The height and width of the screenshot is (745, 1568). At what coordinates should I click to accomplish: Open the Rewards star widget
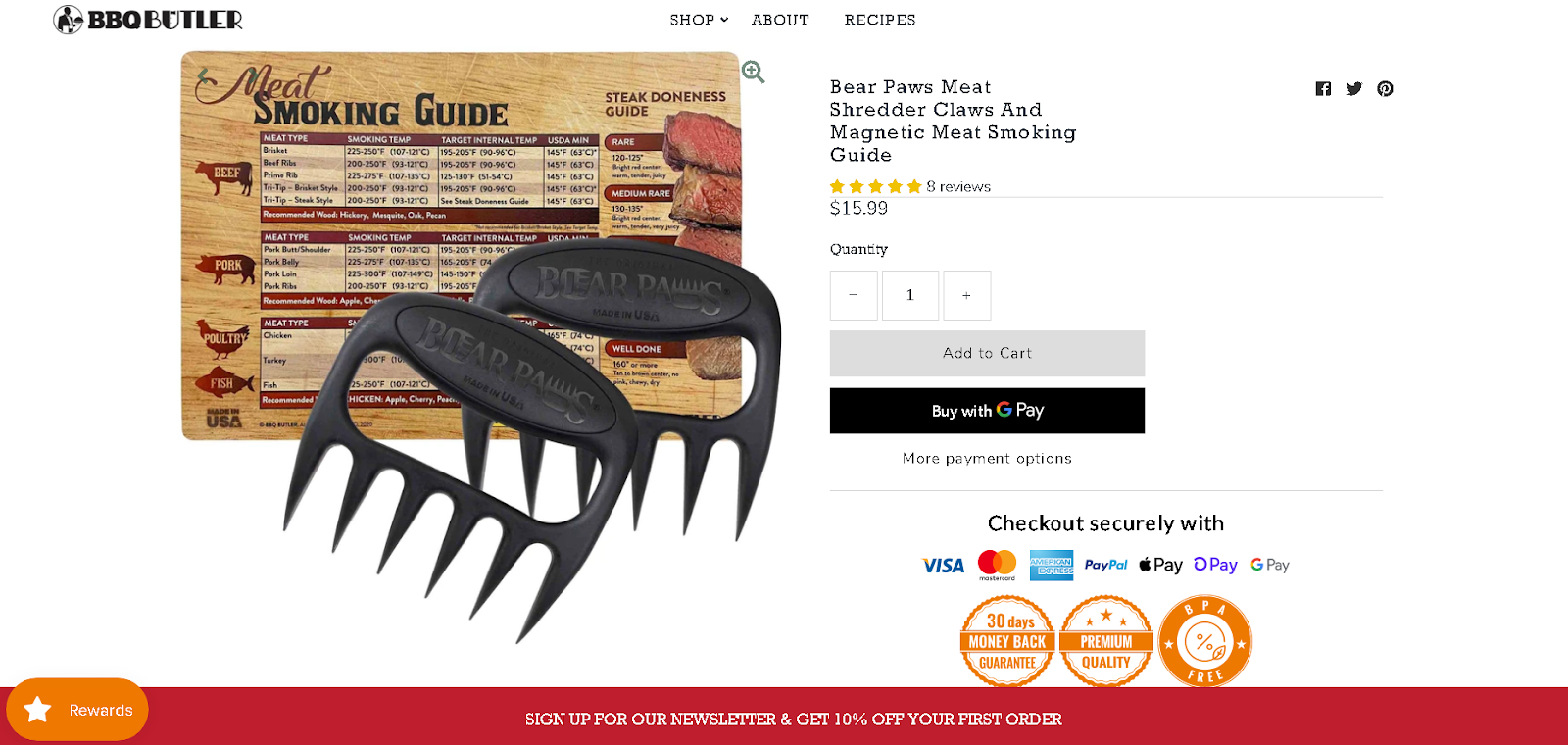pyautogui.click(x=77, y=709)
